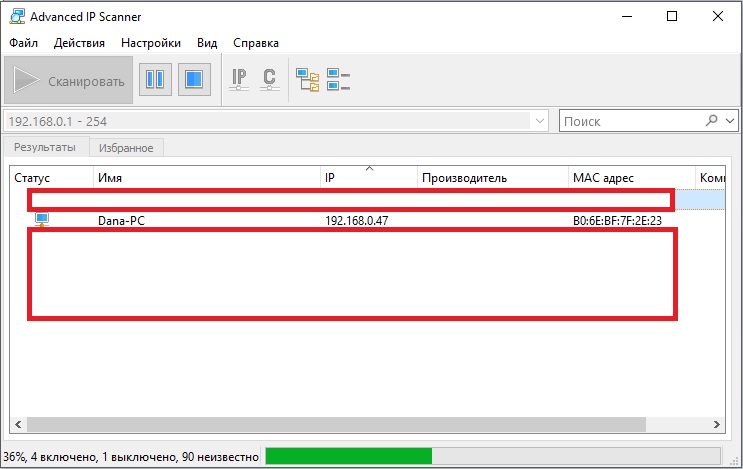Switch to the Результаты tab

pos(45,147)
